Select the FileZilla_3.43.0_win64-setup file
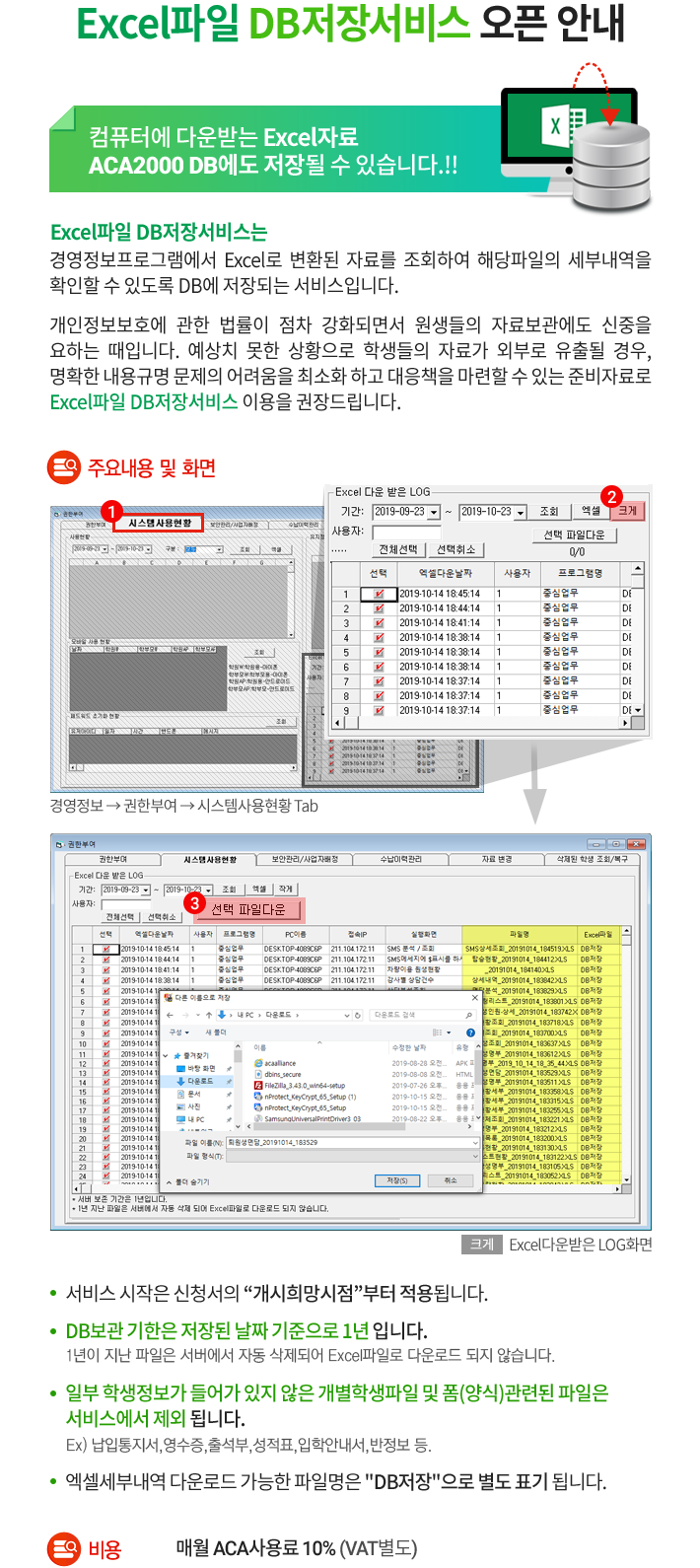The height and width of the screenshot is (1568, 700). click(x=300, y=1085)
